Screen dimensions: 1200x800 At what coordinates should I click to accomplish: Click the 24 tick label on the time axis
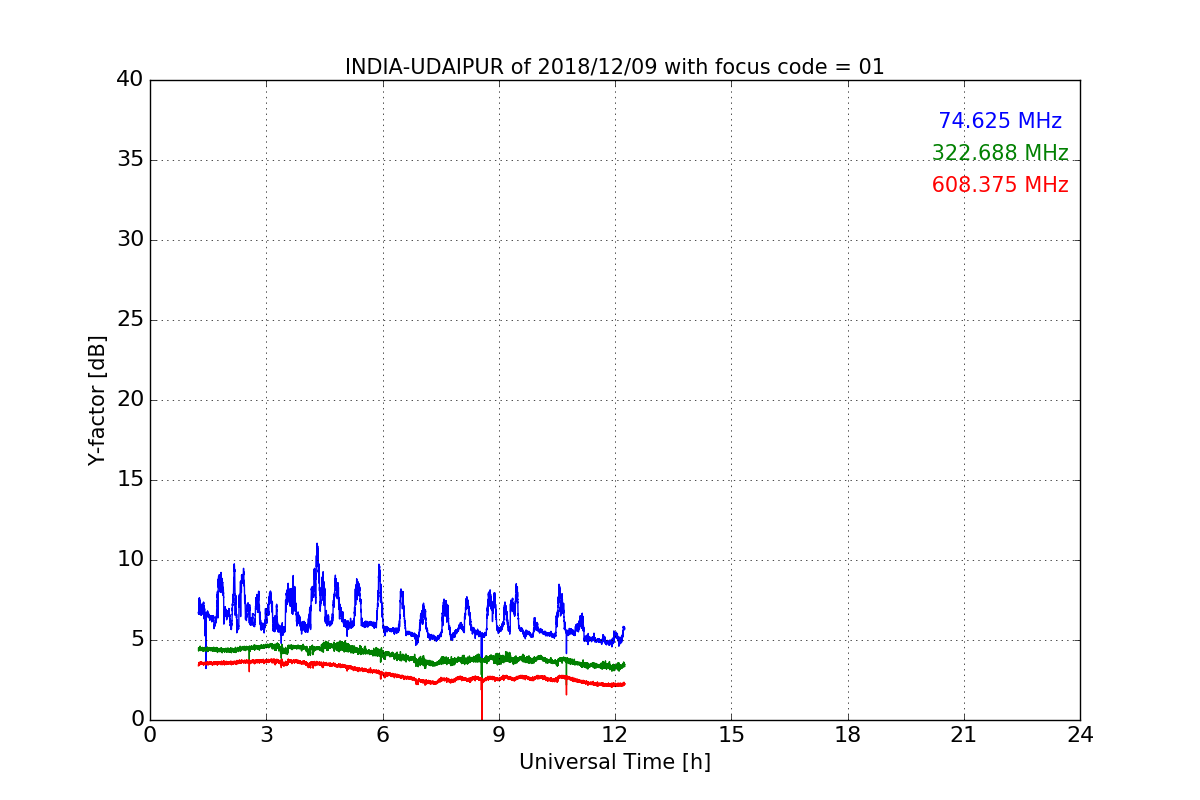[1079, 736]
